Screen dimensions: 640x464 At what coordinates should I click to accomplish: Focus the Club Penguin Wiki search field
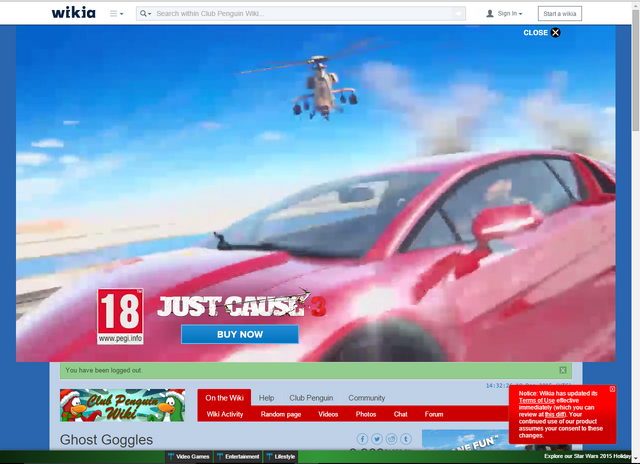302,13
